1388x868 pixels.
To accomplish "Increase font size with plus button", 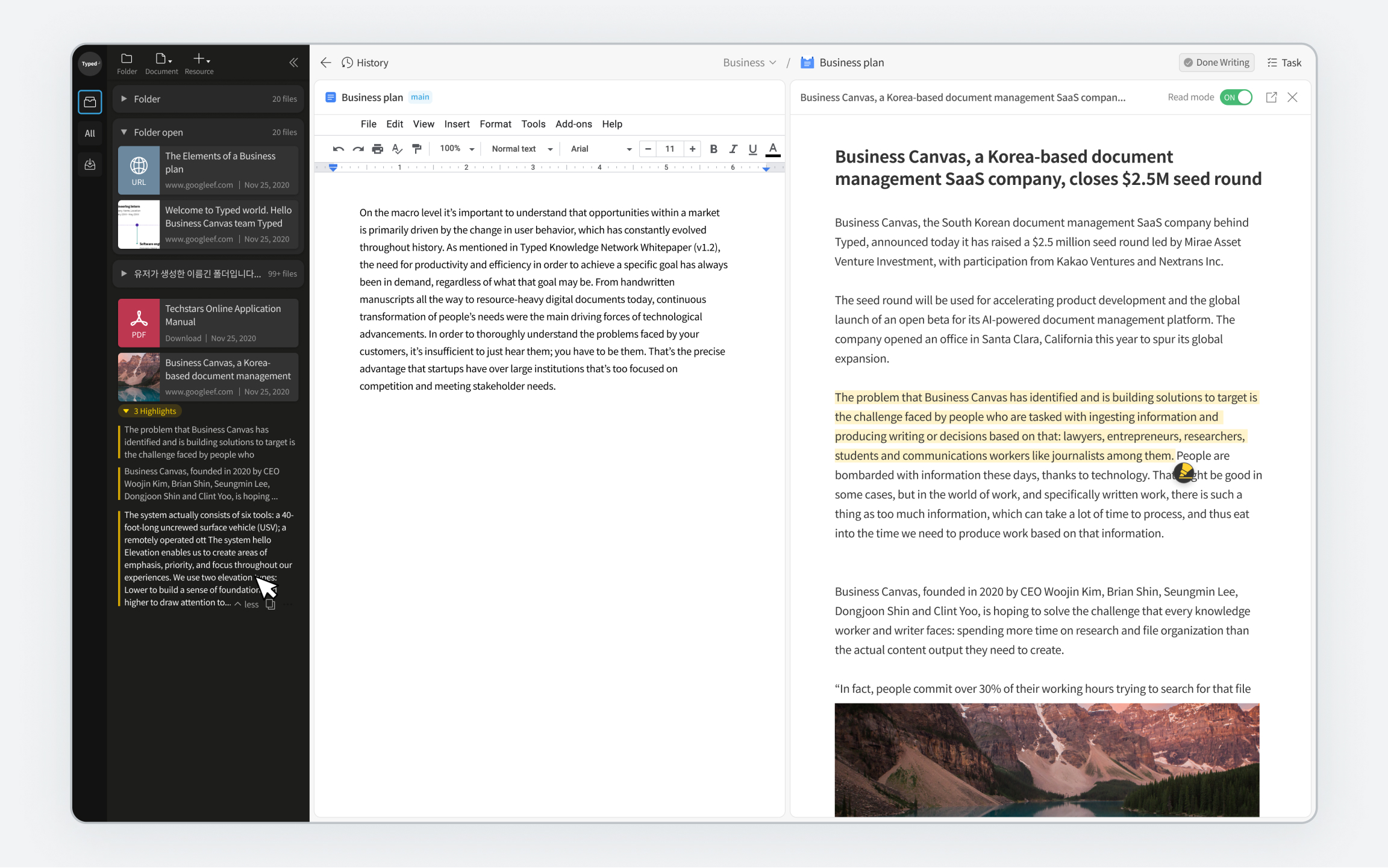I will coord(693,149).
